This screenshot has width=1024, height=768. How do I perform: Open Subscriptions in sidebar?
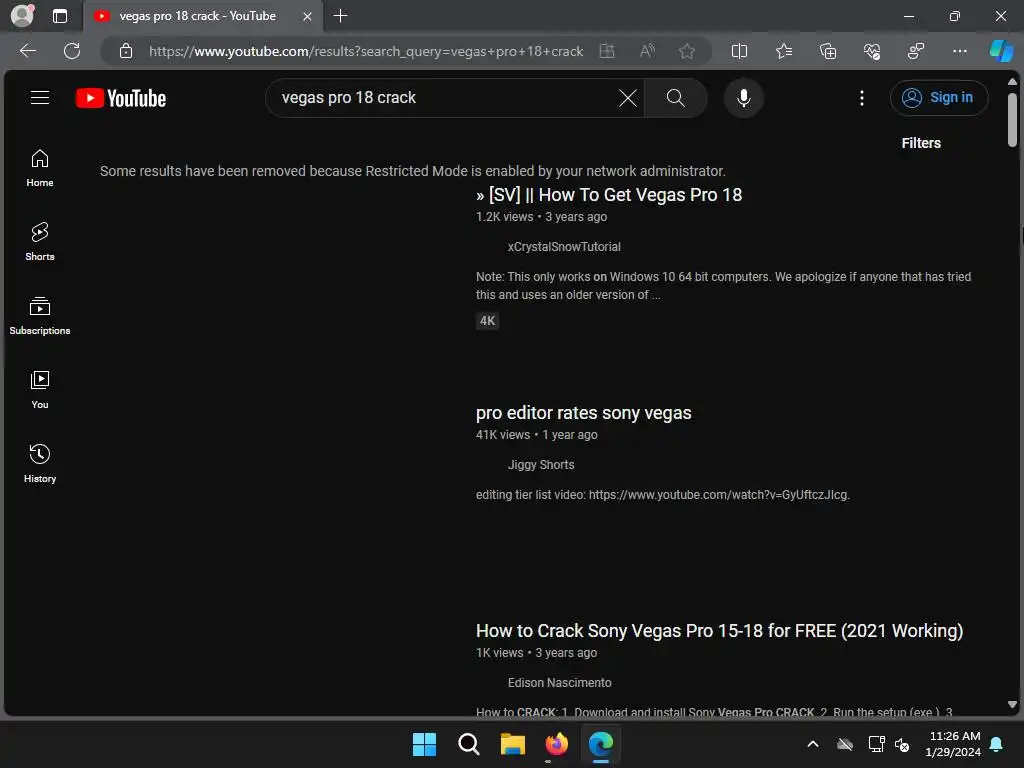40,316
